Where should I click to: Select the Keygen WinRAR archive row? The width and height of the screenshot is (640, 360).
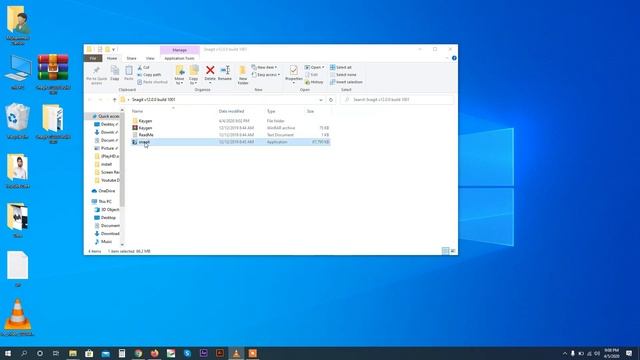tap(230, 128)
